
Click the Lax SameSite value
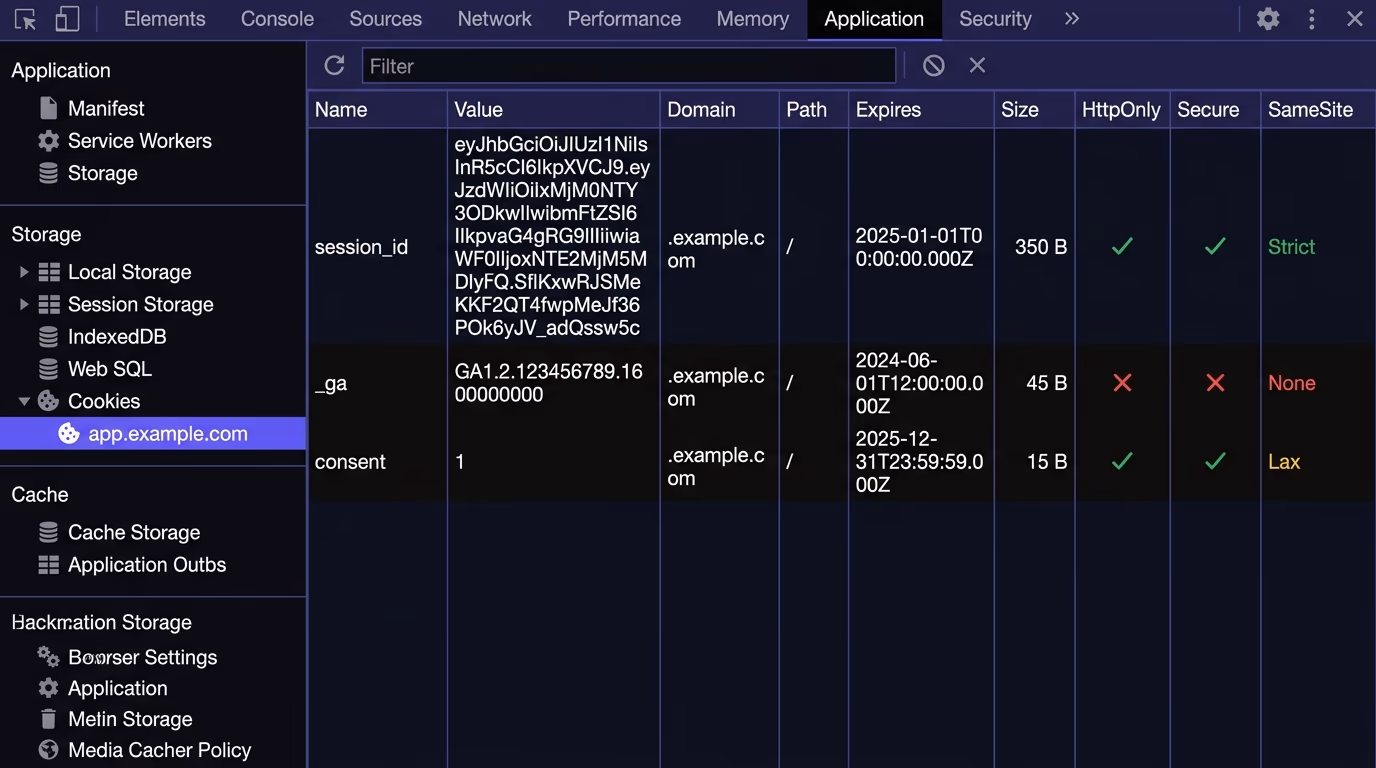point(1284,462)
